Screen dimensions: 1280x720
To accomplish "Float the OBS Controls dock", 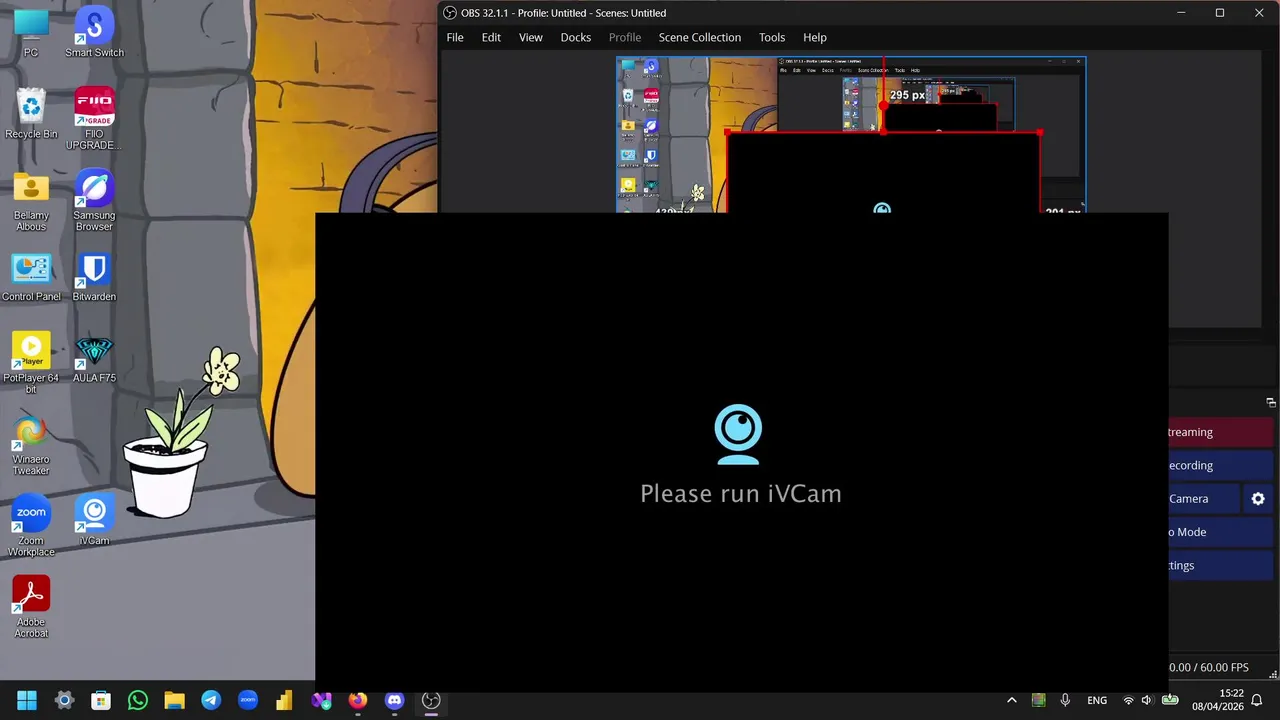I will 1271,403.
